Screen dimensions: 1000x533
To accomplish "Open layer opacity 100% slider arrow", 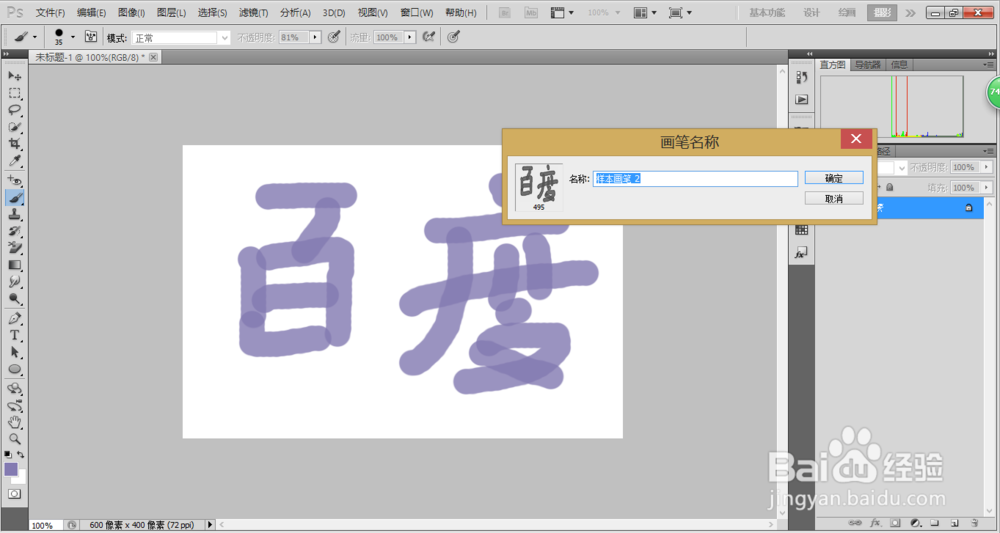I will coord(986,167).
